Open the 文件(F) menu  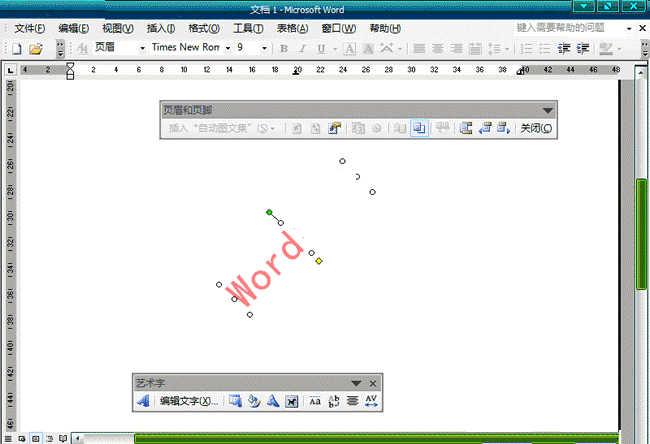(29, 28)
